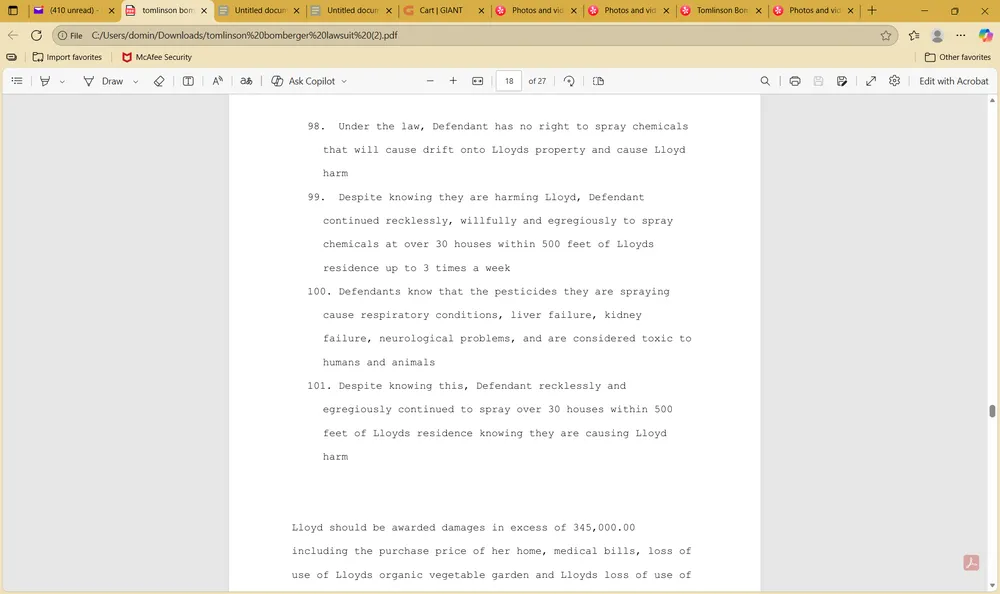Click the page number input field
The image size is (1000, 594).
[509, 81]
